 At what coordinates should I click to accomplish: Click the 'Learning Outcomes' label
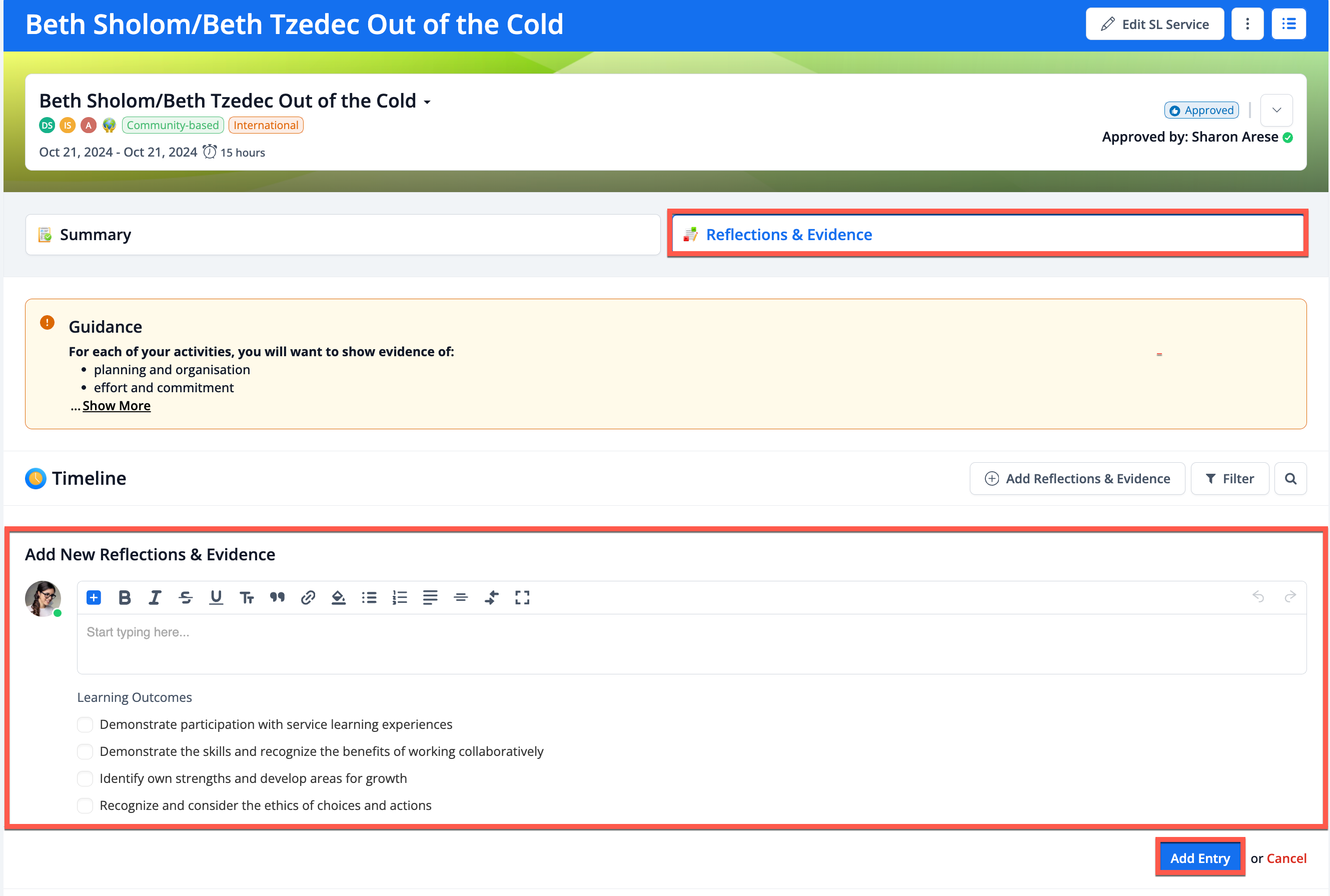pos(134,698)
